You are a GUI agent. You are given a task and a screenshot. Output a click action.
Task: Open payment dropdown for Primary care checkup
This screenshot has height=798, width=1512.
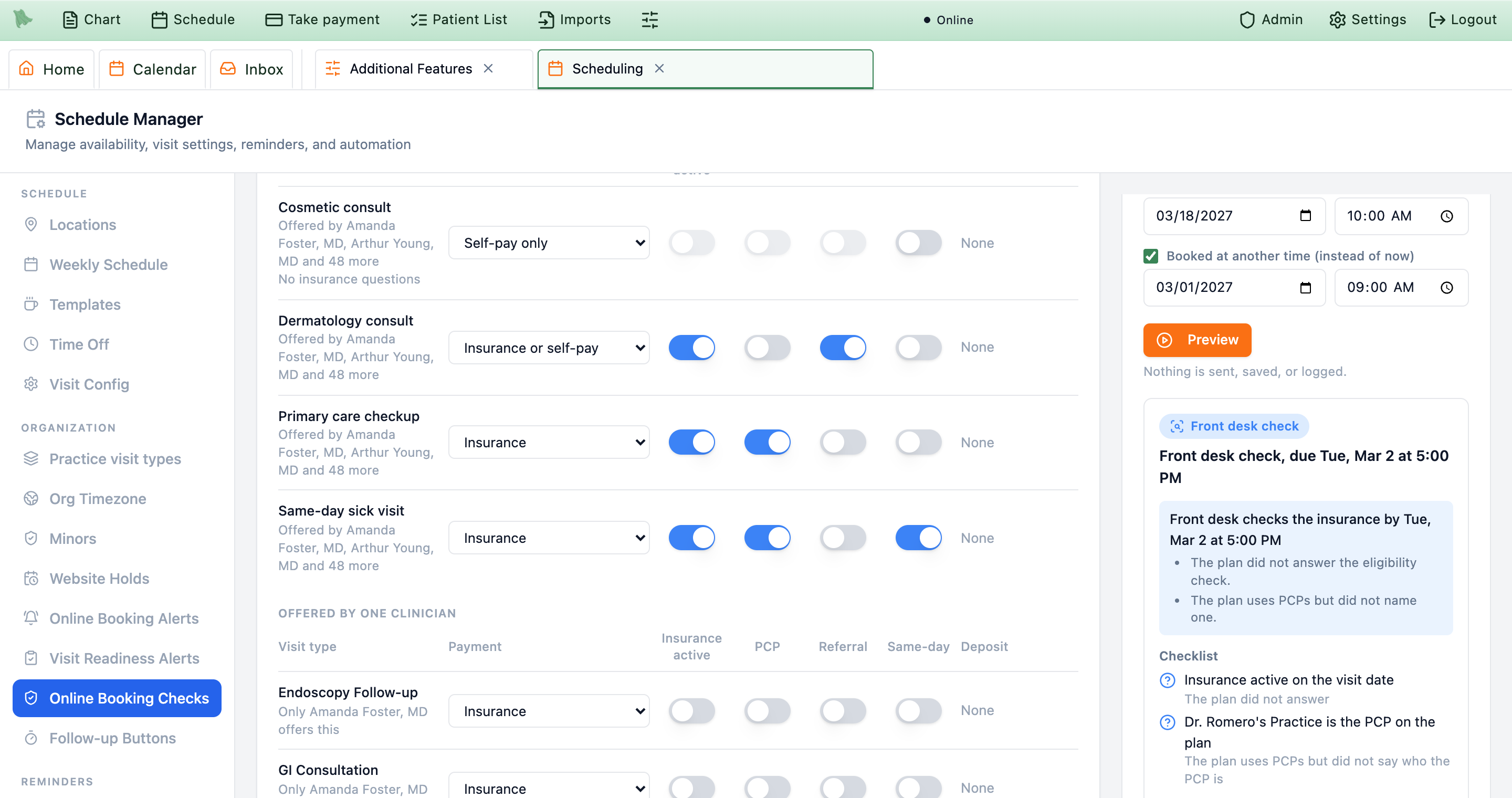pyautogui.click(x=549, y=443)
